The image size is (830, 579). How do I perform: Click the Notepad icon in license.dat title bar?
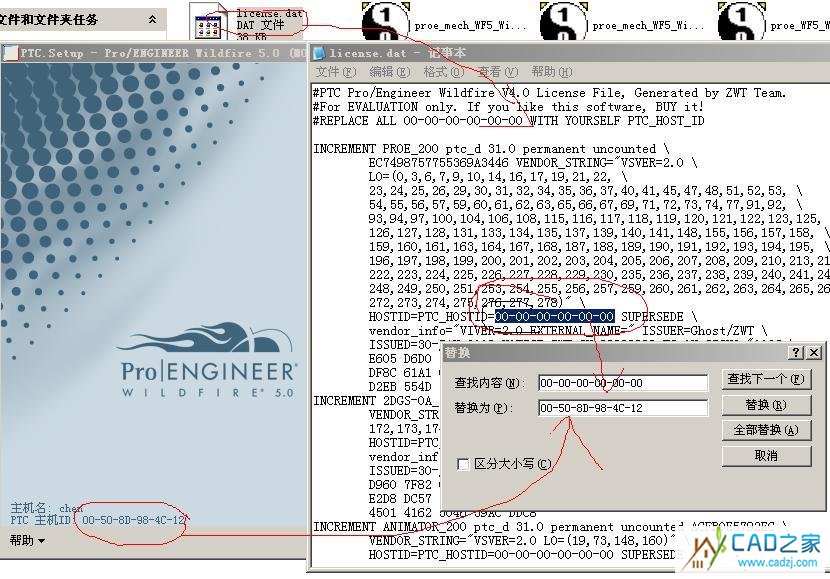click(321, 53)
